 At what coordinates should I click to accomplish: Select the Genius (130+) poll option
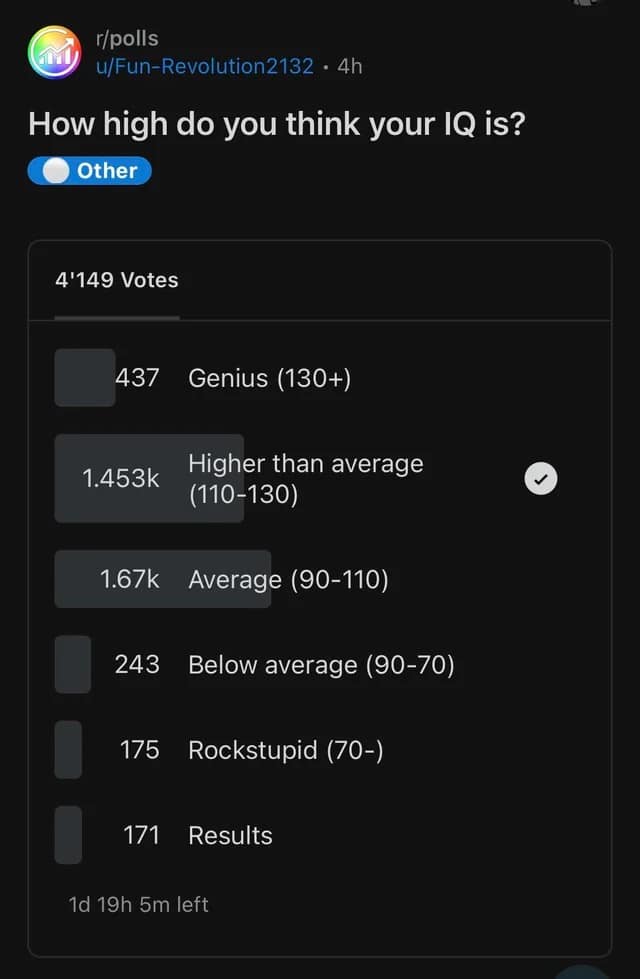[269, 378]
